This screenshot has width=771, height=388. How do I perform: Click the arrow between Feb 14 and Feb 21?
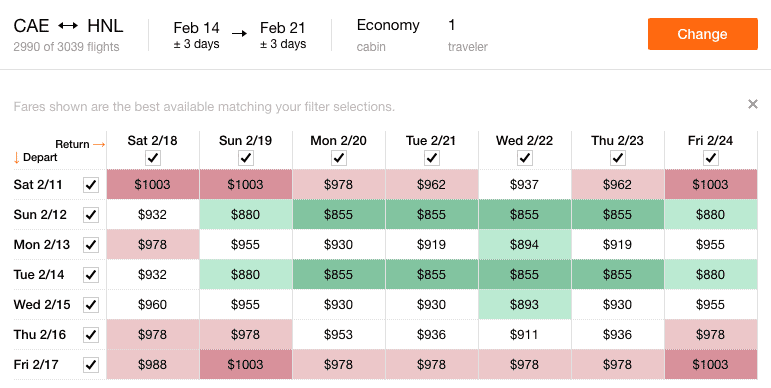tap(239, 33)
